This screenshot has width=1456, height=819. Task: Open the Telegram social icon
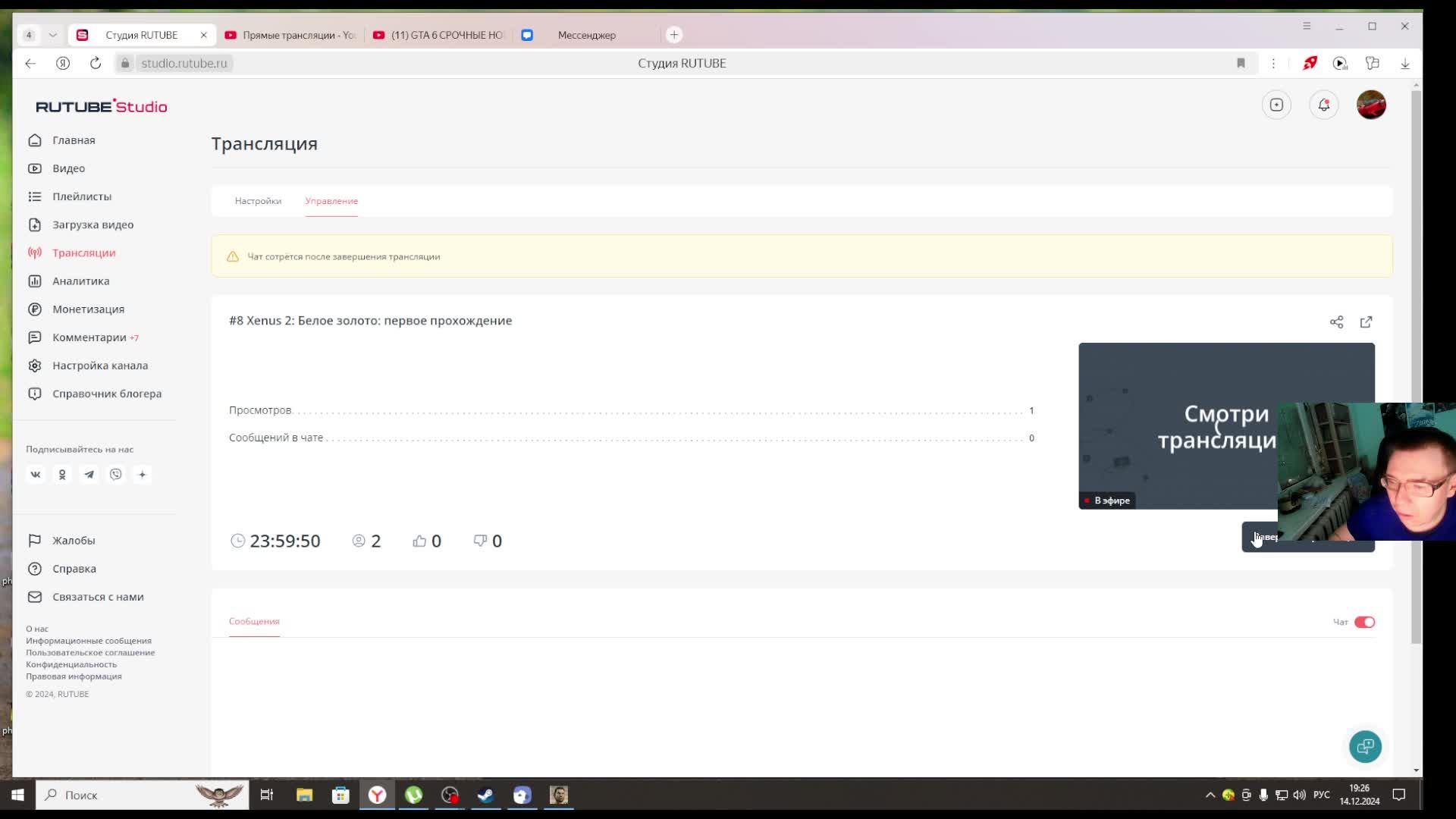coord(89,475)
